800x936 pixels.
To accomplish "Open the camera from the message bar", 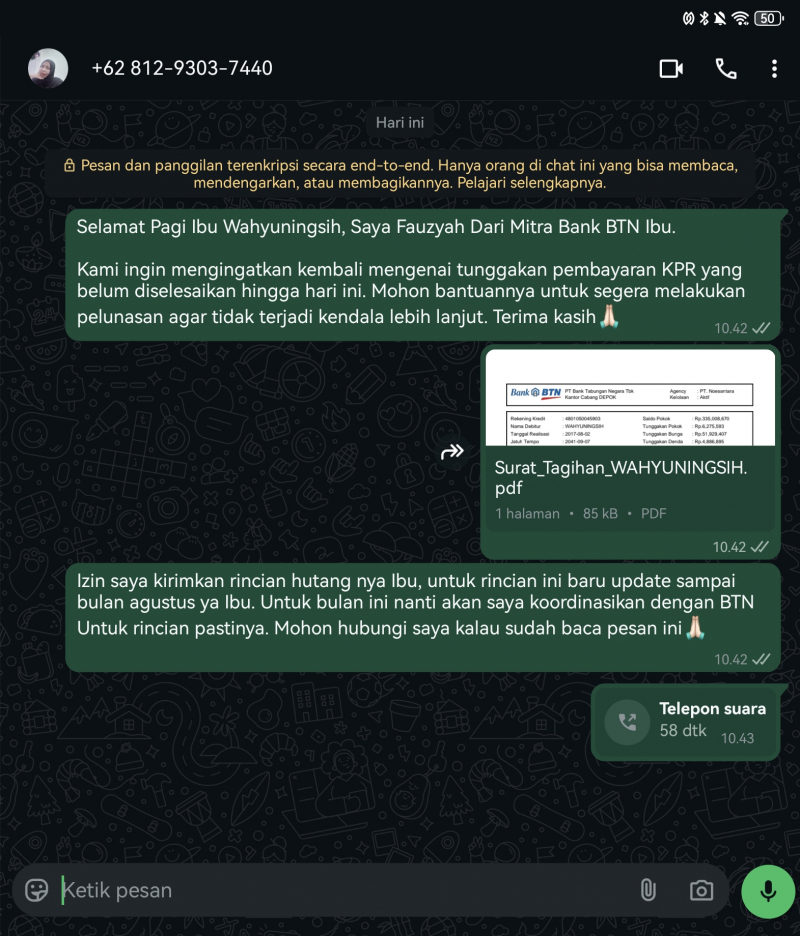I will (x=701, y=891).
